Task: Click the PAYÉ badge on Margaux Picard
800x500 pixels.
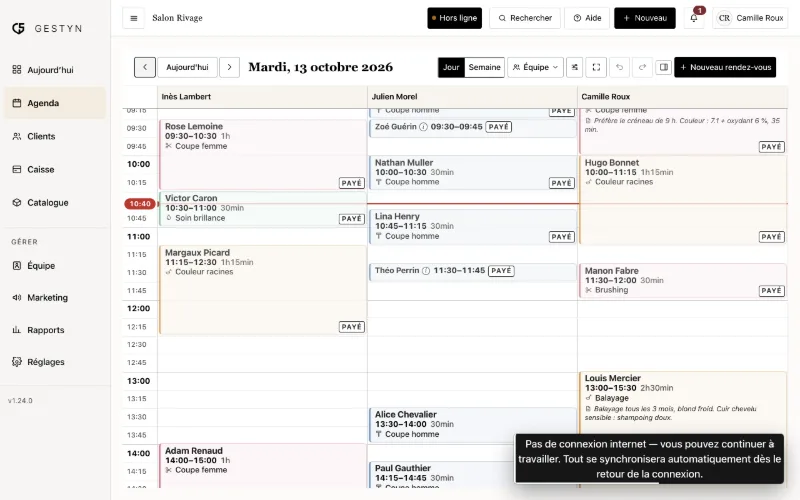Action: click(x=352, y=327)
